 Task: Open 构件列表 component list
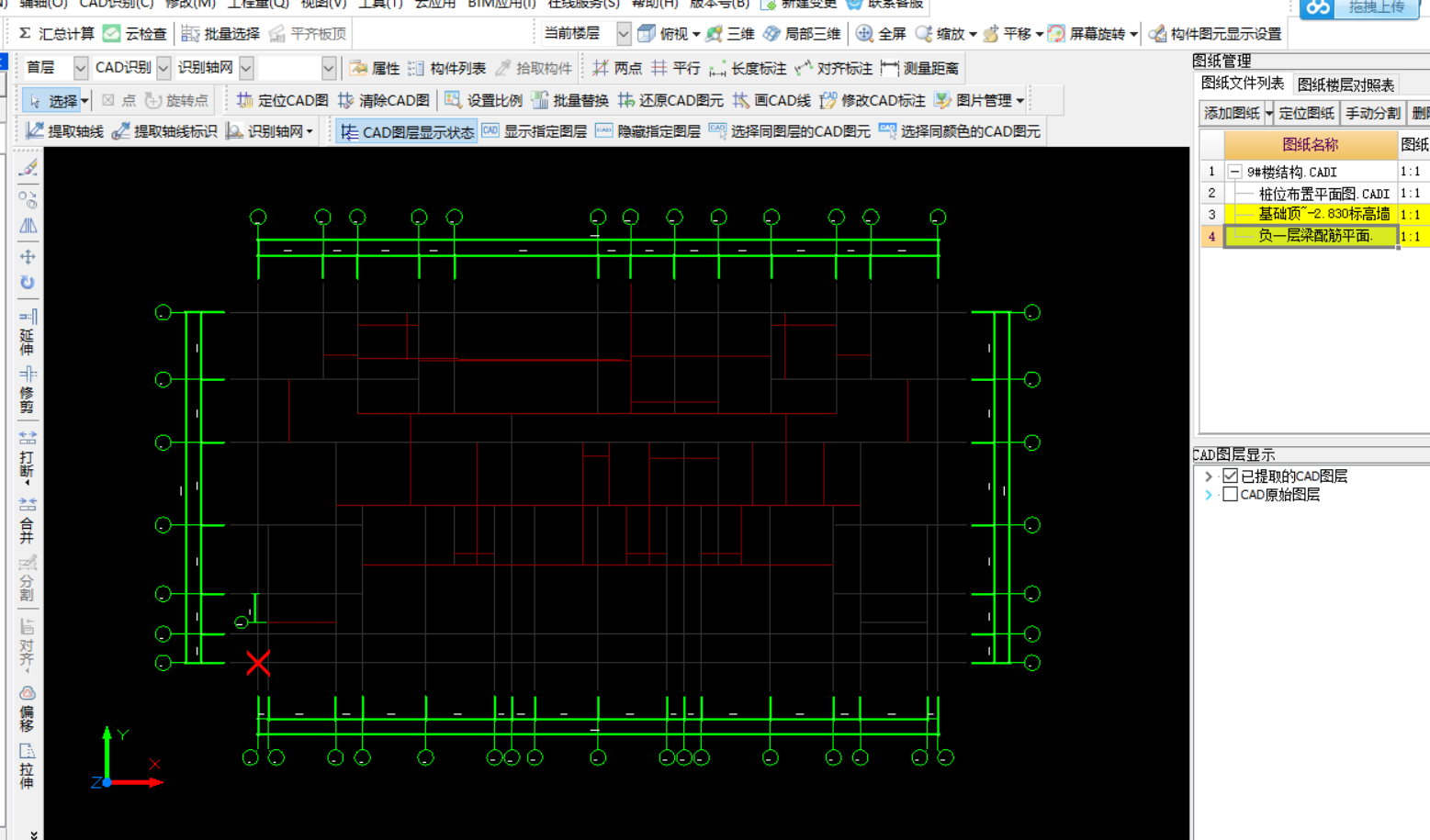coord(446,69)
